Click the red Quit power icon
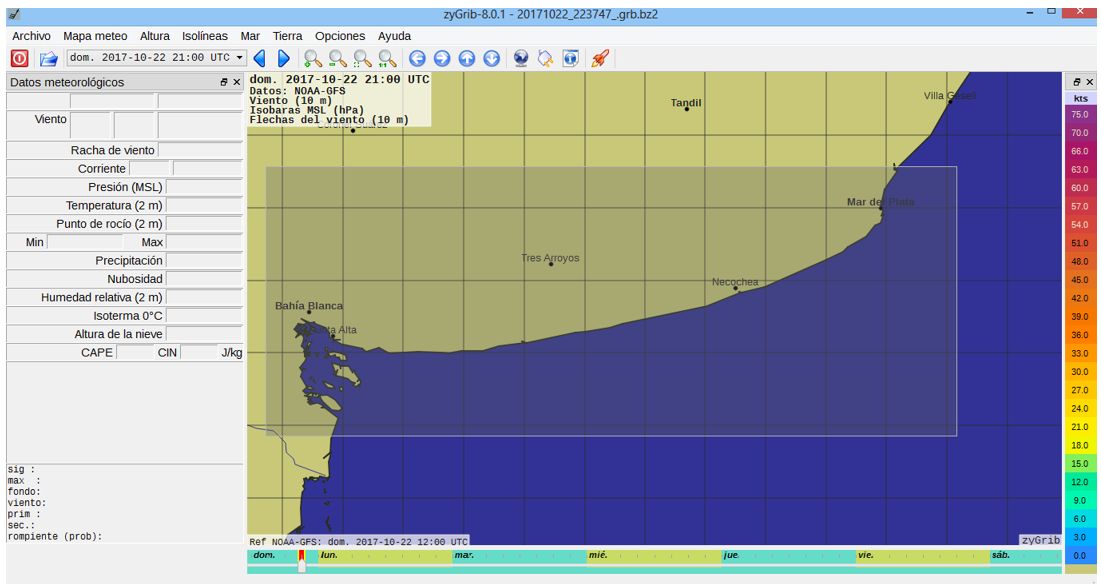This screenshot has height=584, width=1101. 20,58
